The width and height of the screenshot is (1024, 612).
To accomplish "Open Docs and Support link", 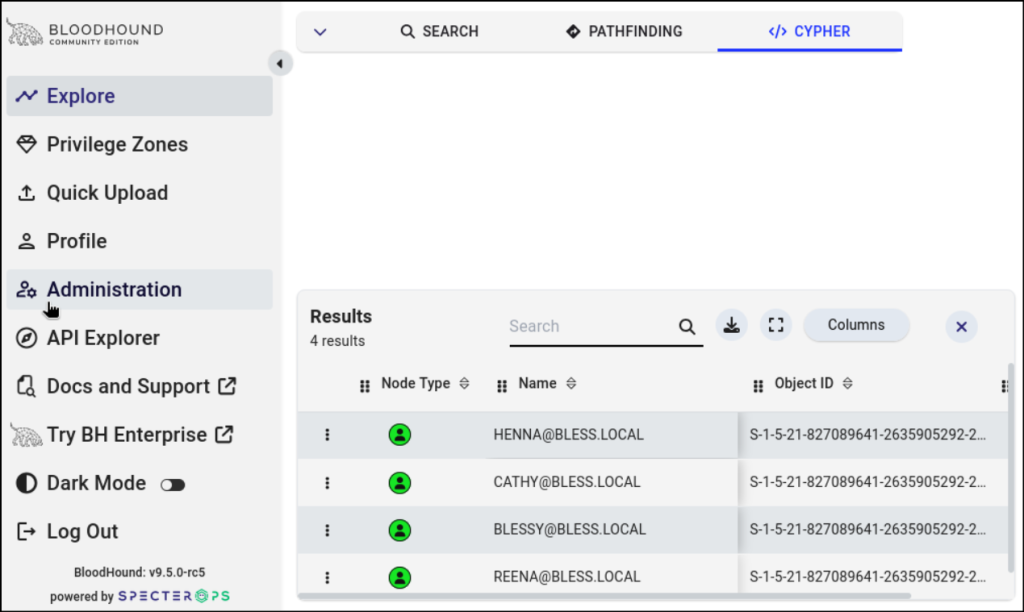I will [x=140, y=386].
